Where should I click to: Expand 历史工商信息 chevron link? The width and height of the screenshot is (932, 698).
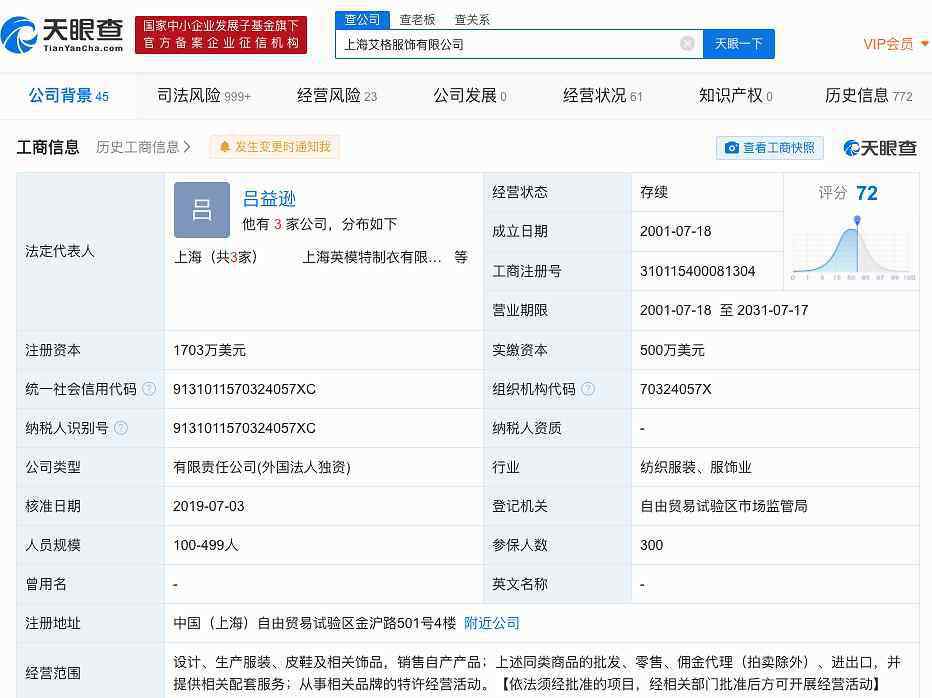(143, 147)
